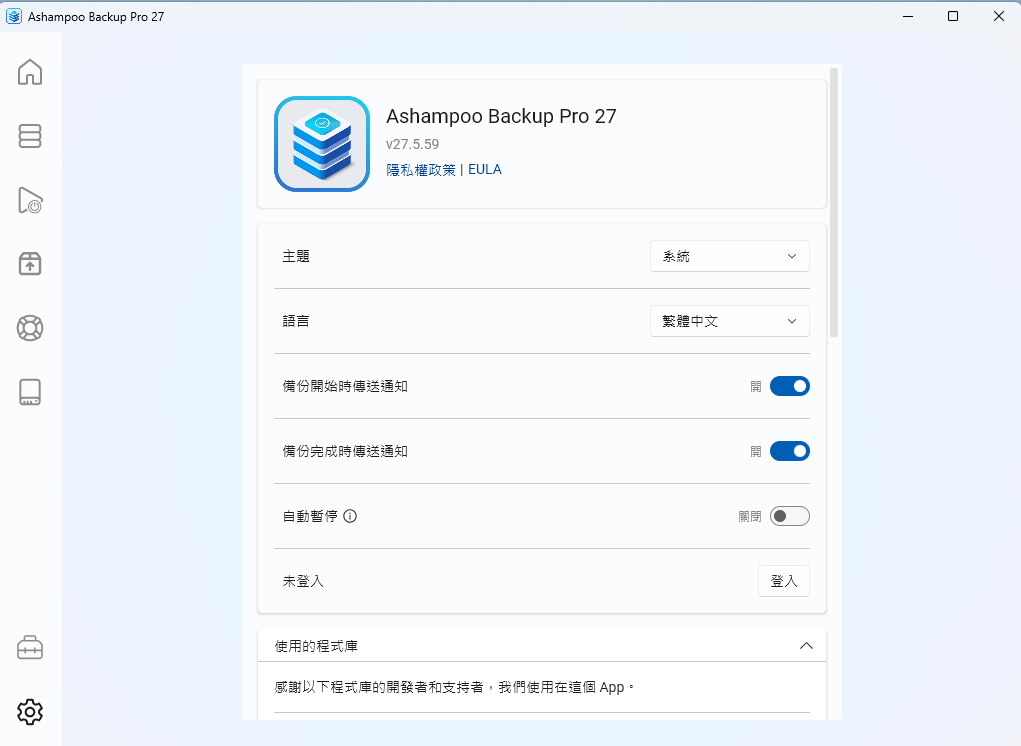Collapse the 使用的程式庫 section
The height and width of the screenshot is (746, 1021).
click(x=806, y=646)
